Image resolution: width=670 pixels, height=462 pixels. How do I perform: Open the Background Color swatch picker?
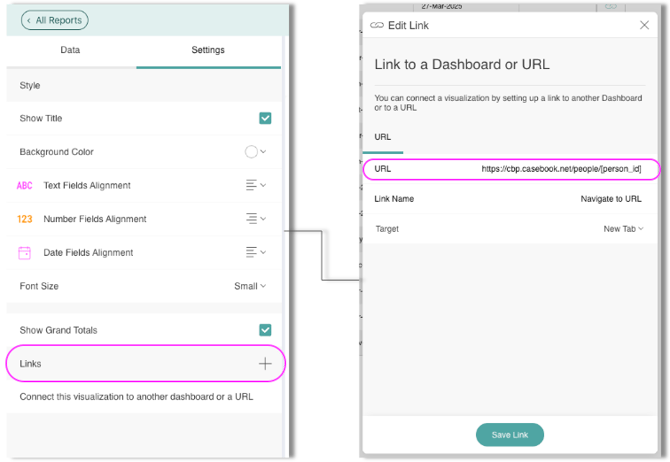tap(255, 152)
